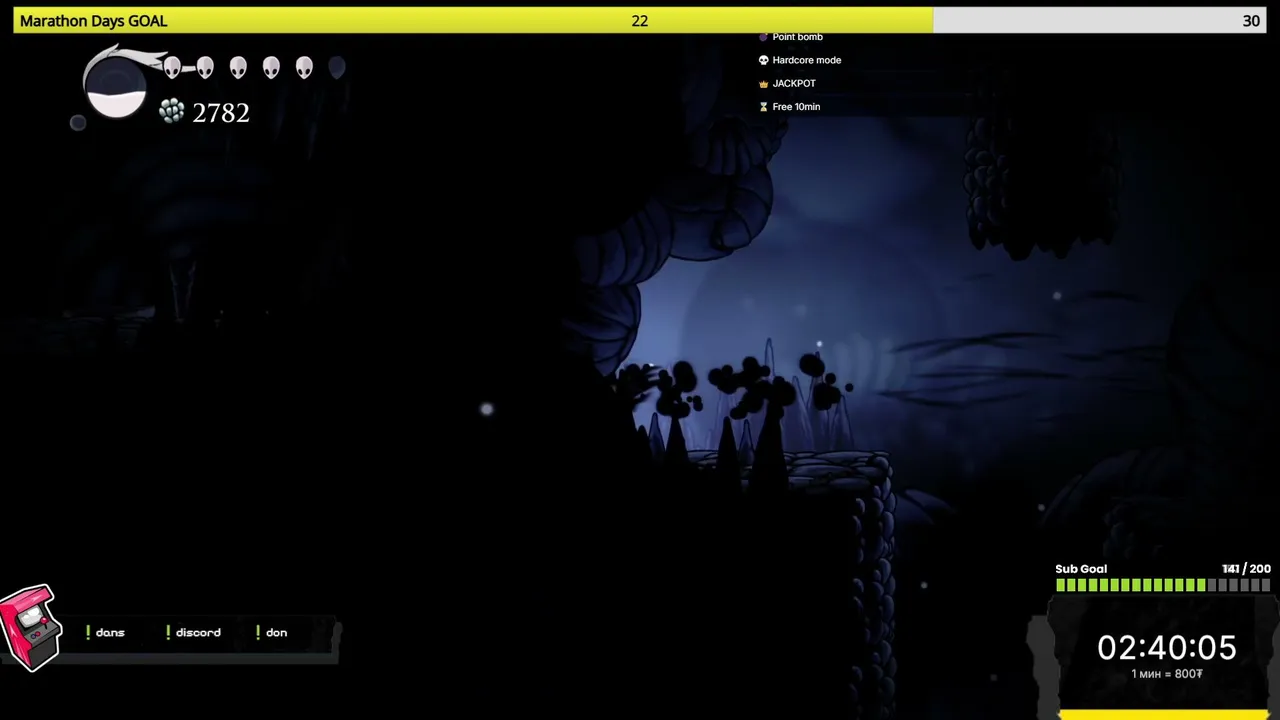Click the Geo count 2782

point(221,113)
